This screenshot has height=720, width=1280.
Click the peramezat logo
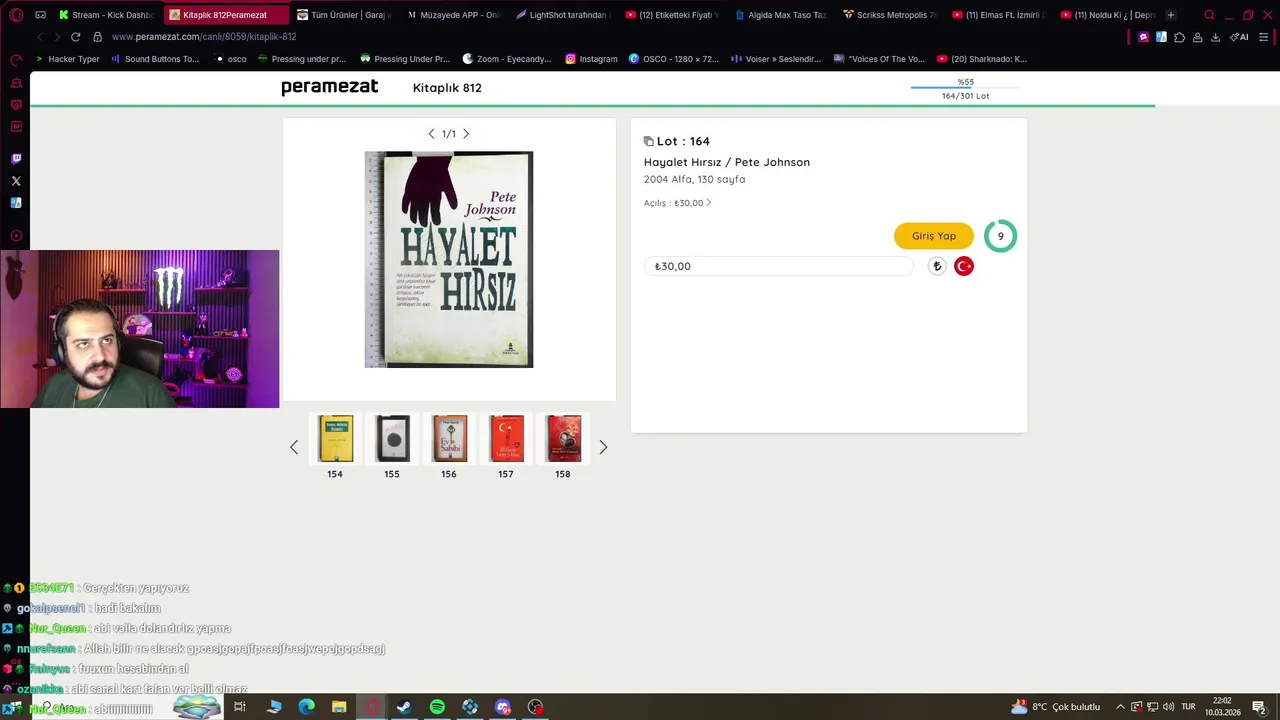(x=330, y=87)
